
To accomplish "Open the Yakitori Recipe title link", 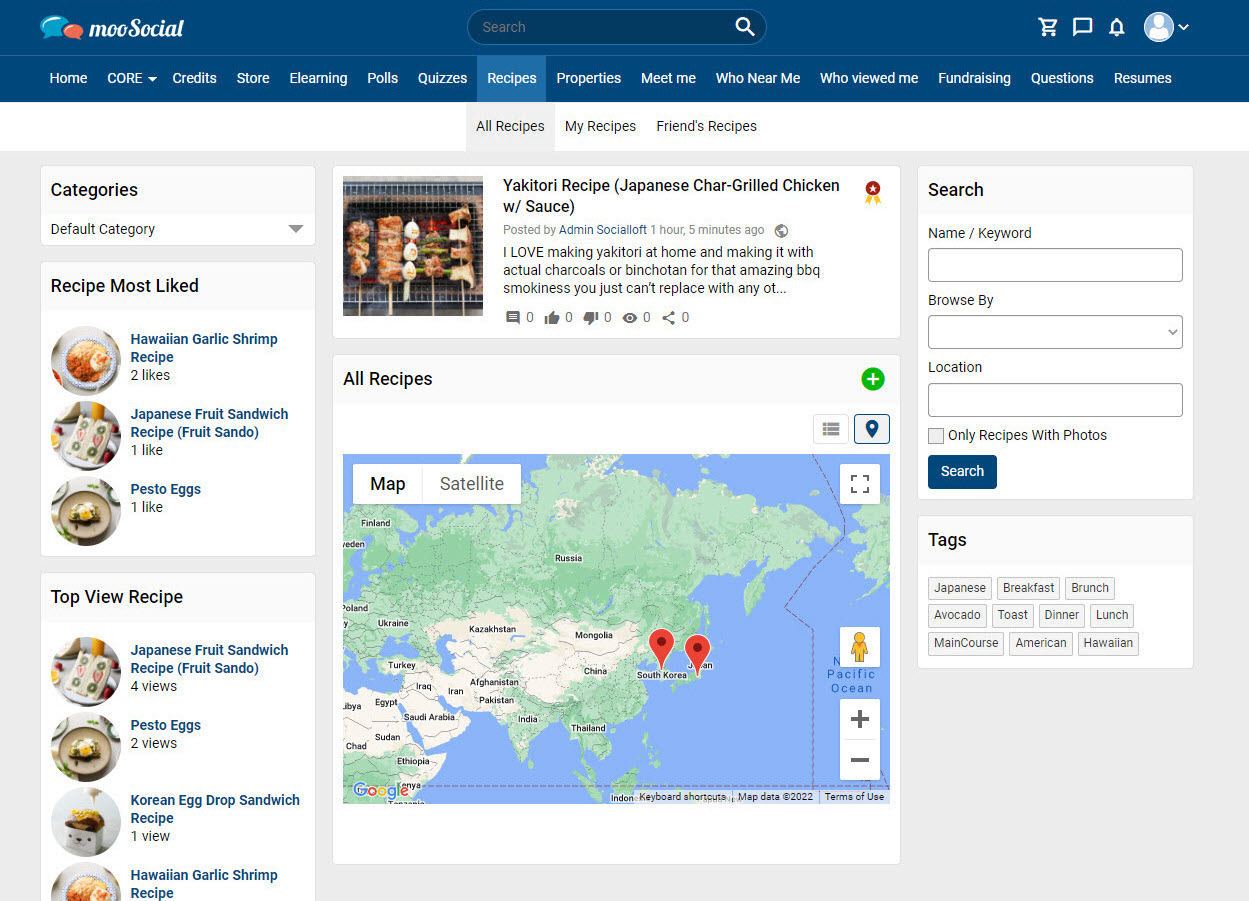I will click(671, 196).
